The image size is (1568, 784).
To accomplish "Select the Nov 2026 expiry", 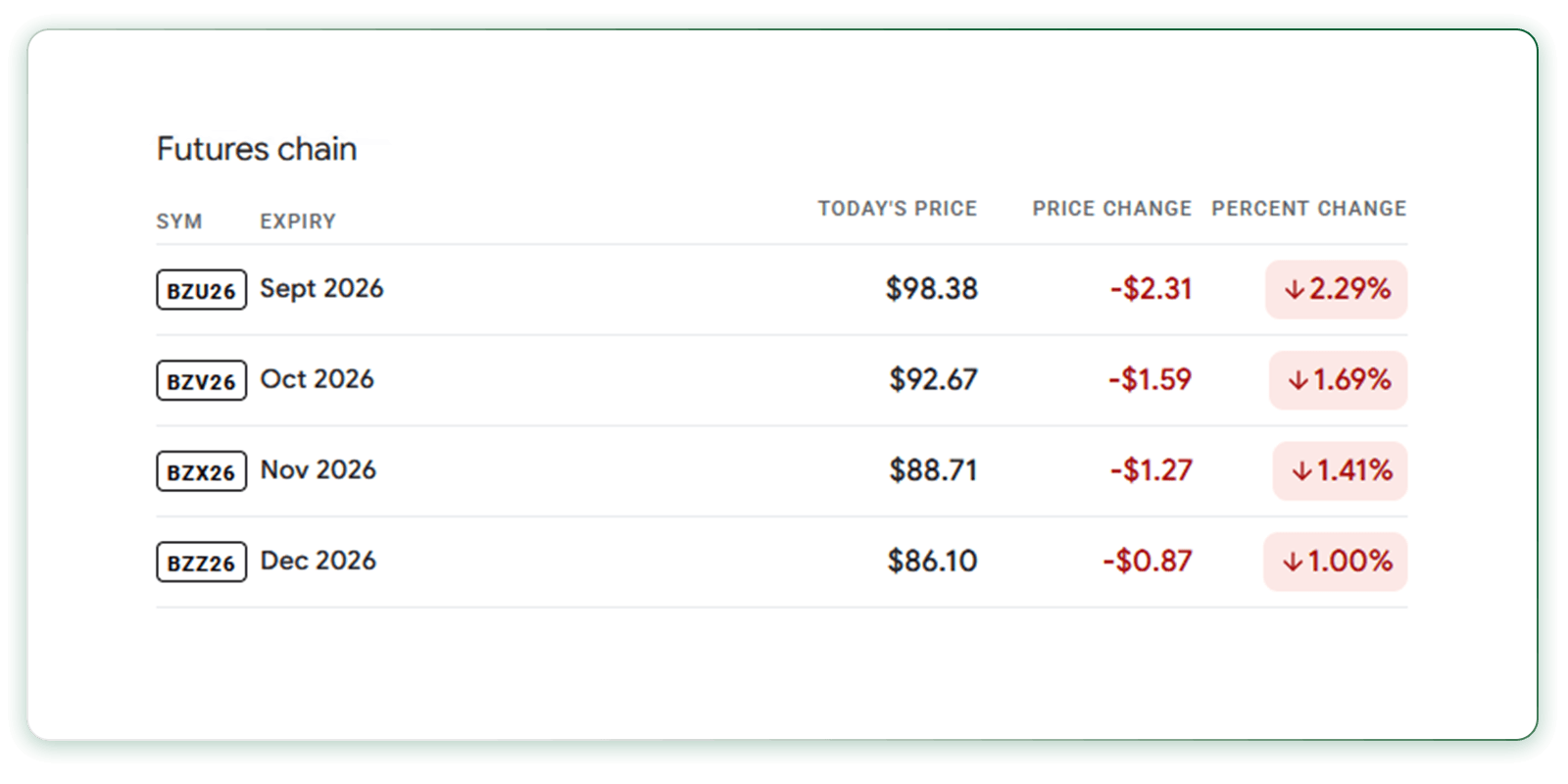I will [318, 470].
